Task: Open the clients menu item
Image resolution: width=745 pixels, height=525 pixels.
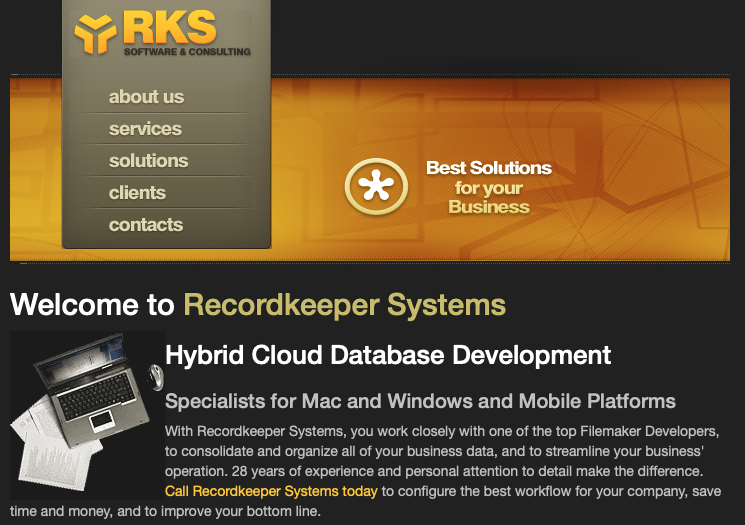Action: pos(137,192)
